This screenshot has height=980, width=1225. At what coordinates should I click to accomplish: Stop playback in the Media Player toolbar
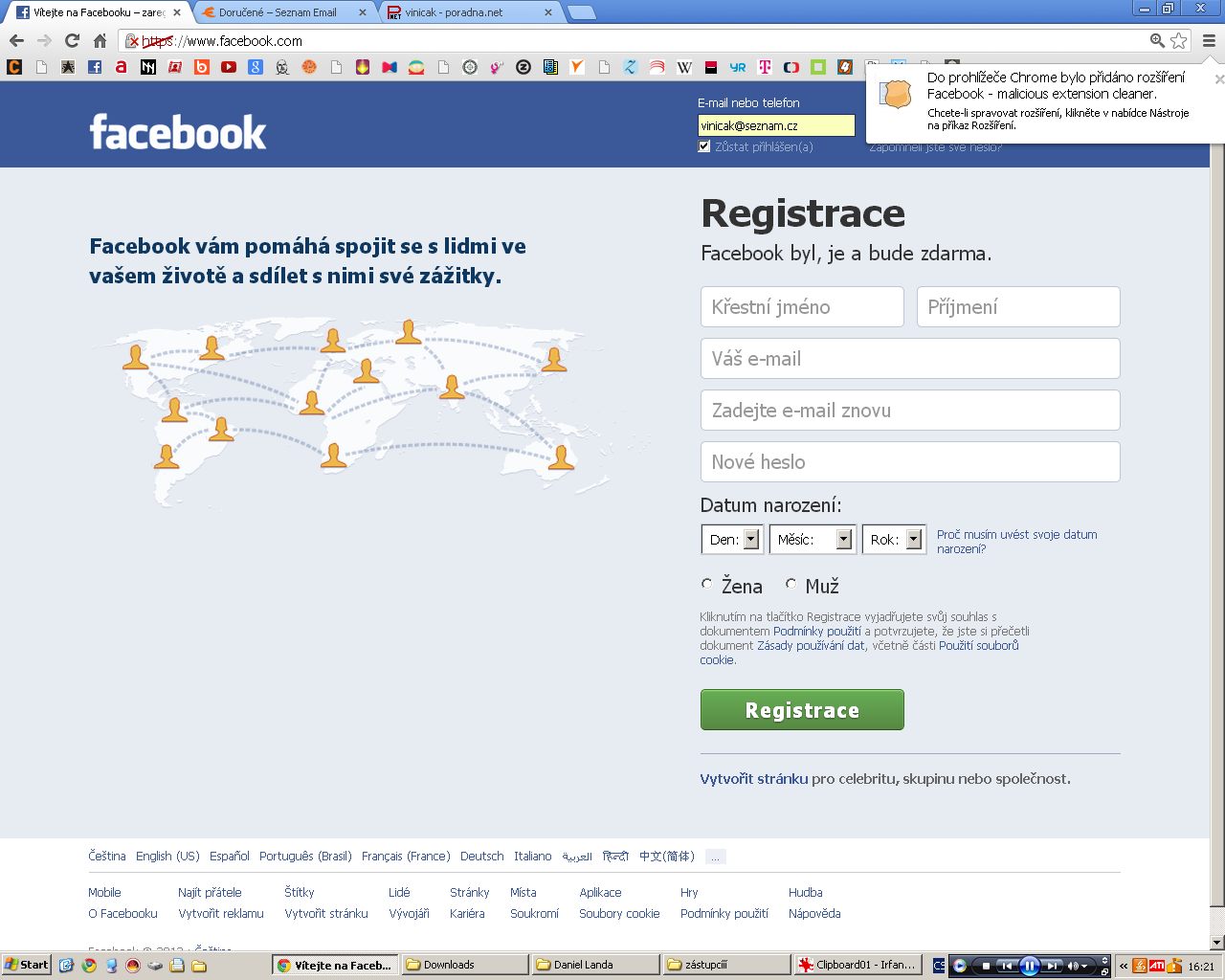coord(986,966)
